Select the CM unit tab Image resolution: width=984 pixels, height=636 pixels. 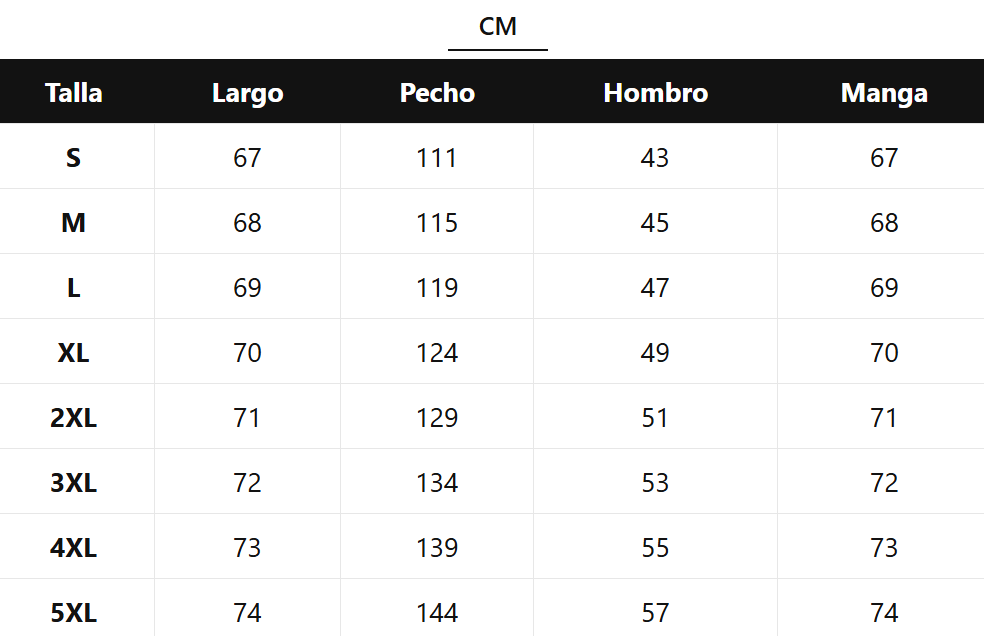tap(498, 27)
